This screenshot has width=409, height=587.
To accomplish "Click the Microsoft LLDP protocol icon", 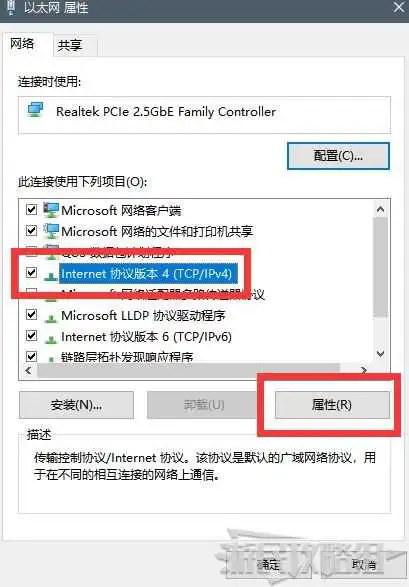I will pos(51,318).
